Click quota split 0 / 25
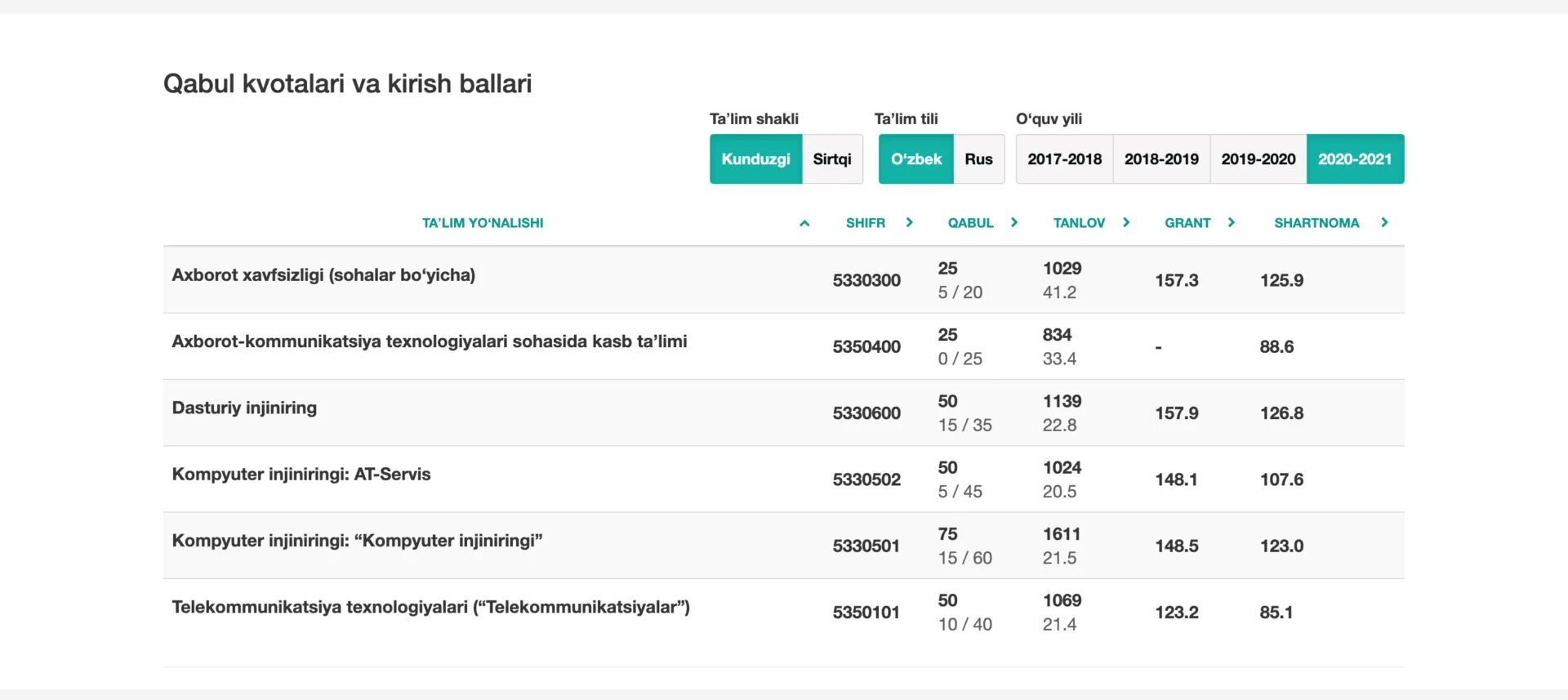 (x=960, y=359)
